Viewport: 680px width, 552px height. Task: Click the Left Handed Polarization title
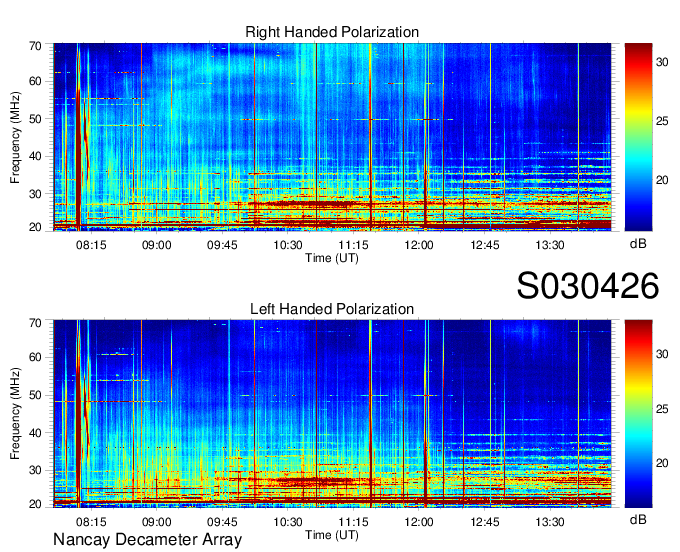(x=332, y=309)
